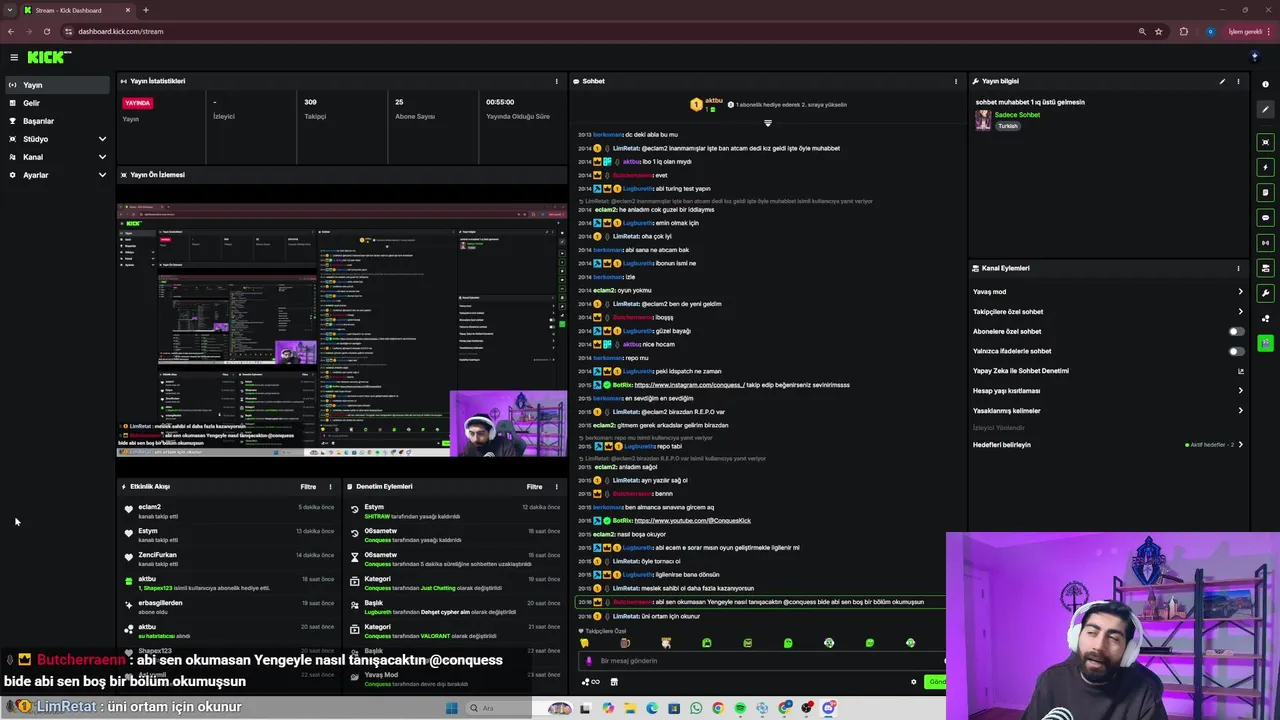
Task: Collapse the pinned gift banner arrow in chat
Action: (768, 123)
